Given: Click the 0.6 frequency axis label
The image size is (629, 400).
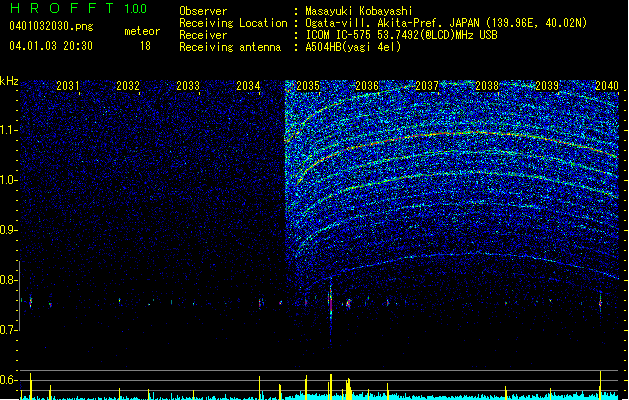Looking at the screenshot, I should 8,380.
